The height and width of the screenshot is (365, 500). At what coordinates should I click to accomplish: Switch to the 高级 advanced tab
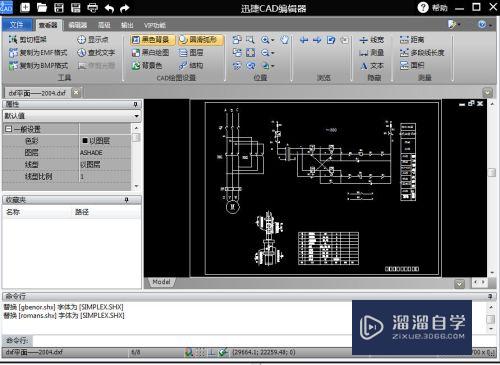click(104, 25)
